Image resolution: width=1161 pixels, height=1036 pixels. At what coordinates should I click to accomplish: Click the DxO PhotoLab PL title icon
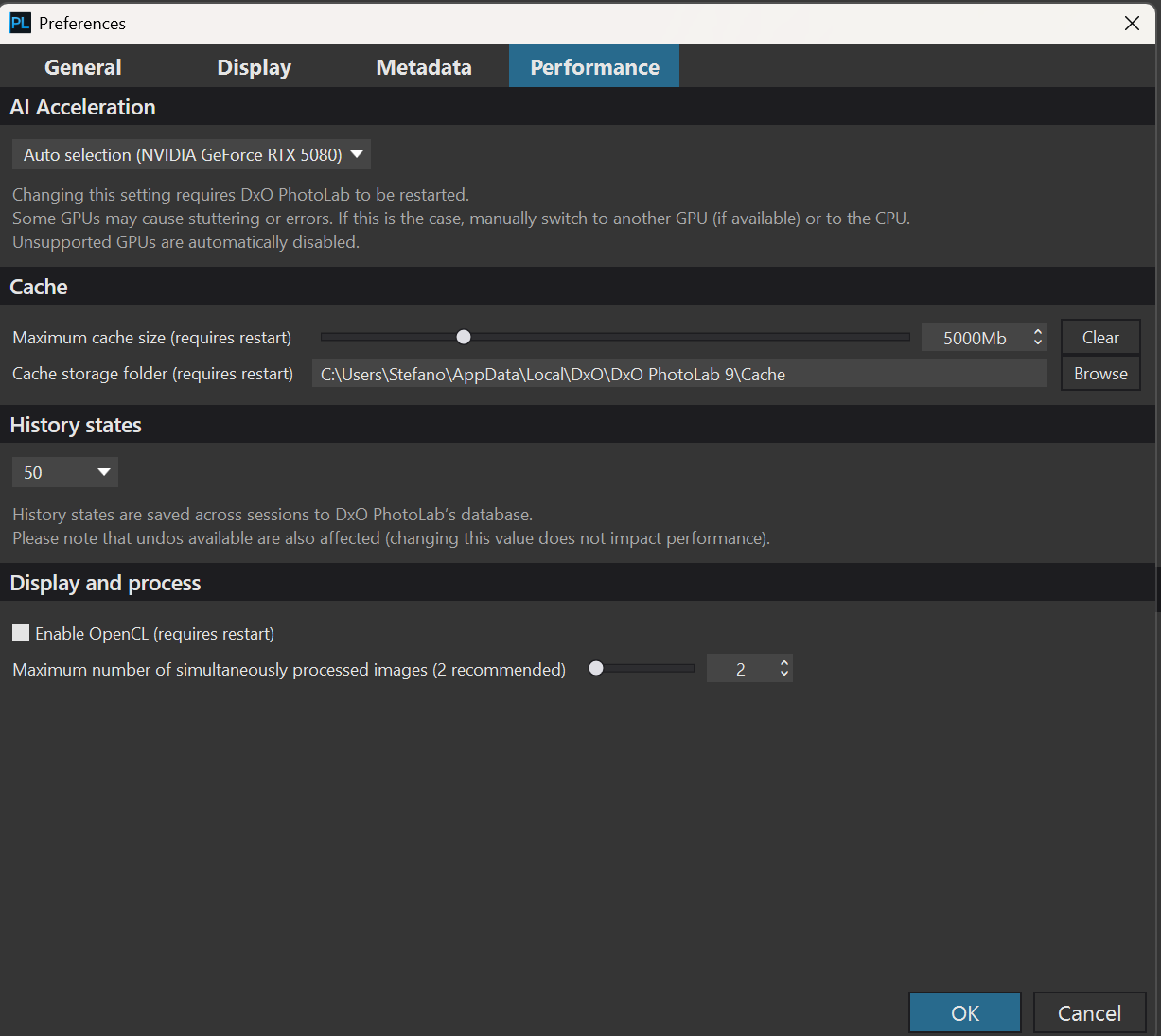point(20,23)
